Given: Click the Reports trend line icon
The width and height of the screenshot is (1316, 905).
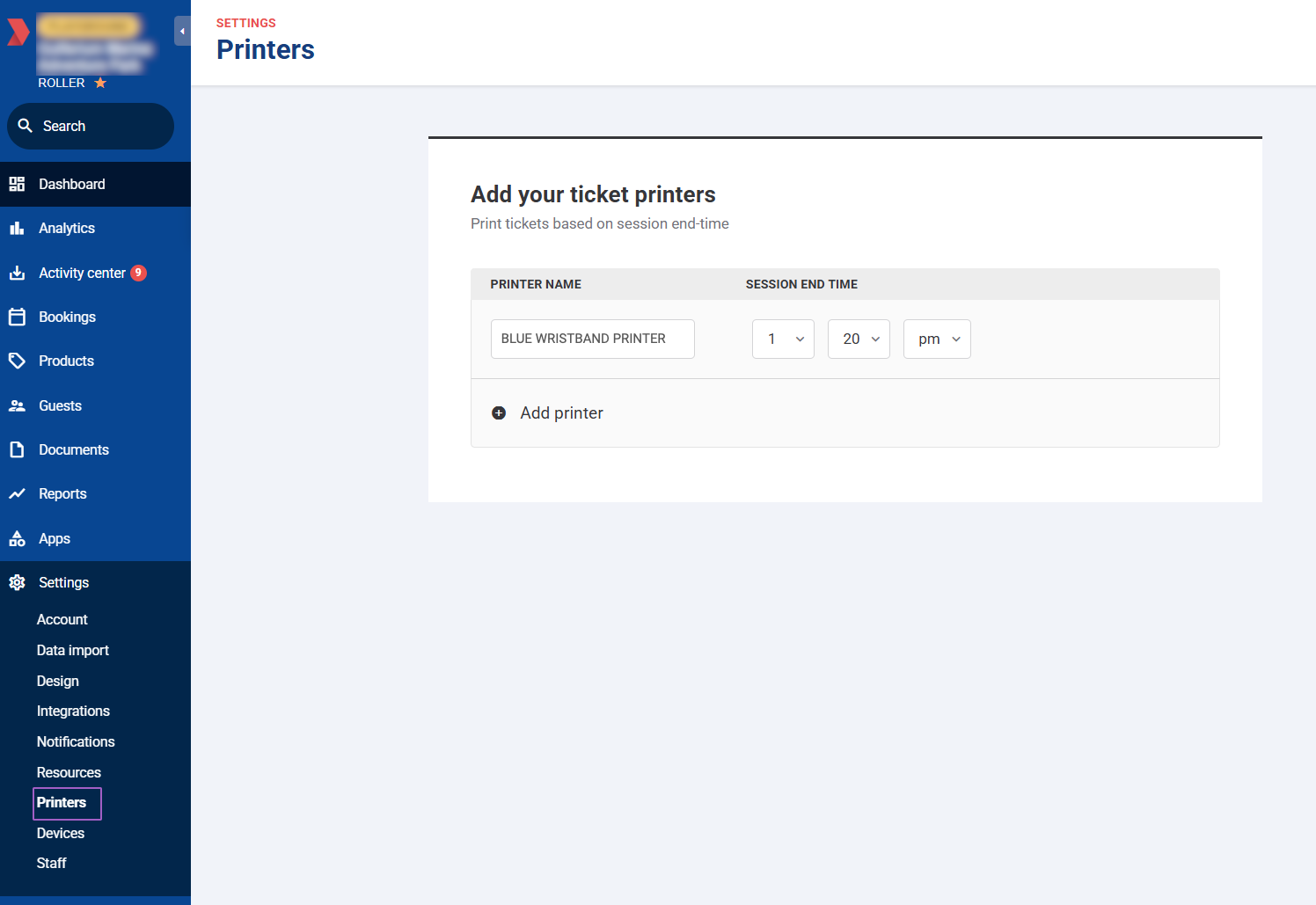Looking at the screenshot, I should [x=17, y=493].
